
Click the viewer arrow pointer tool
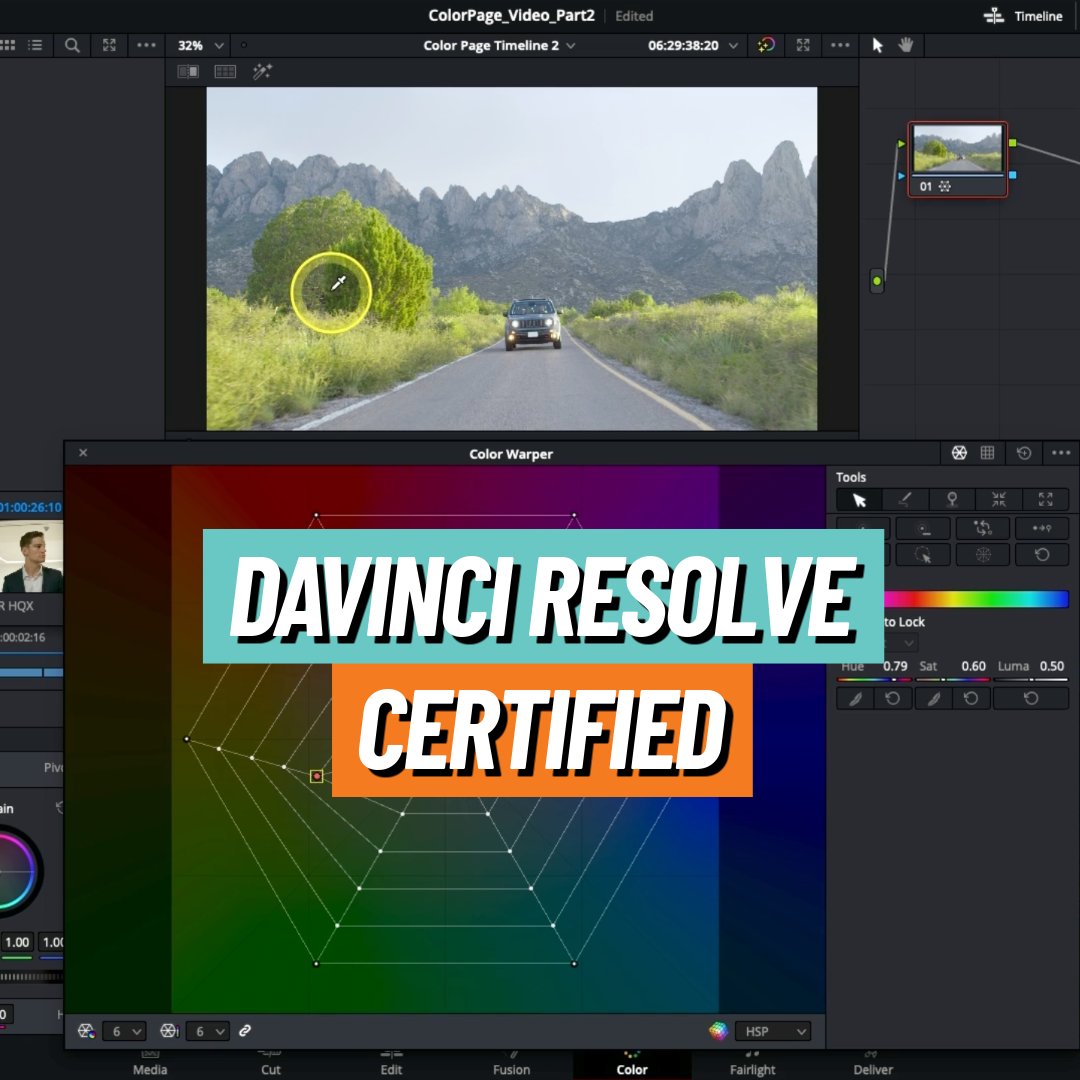(877, 45)
